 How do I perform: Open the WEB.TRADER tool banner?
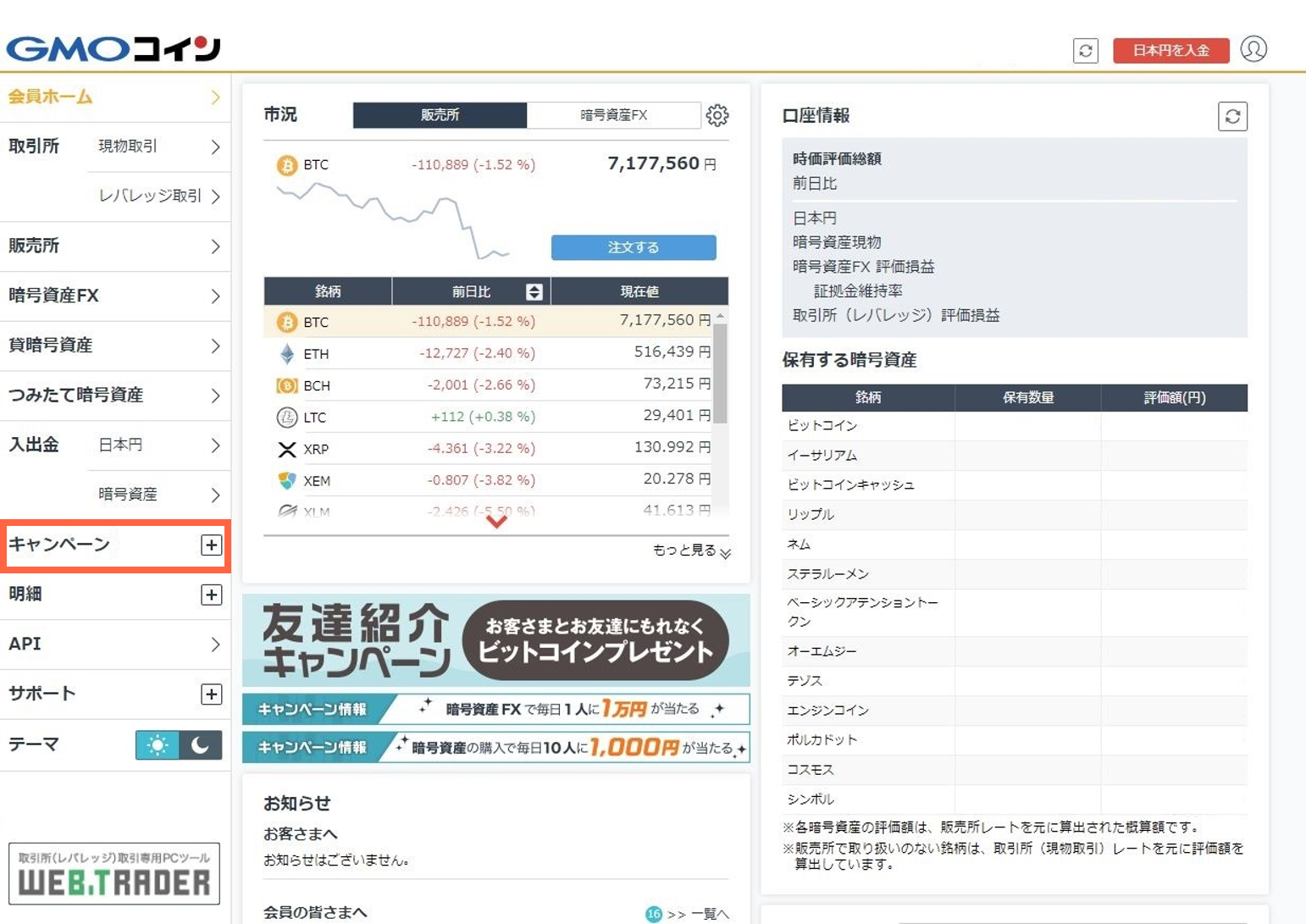(x=114, y=874)
